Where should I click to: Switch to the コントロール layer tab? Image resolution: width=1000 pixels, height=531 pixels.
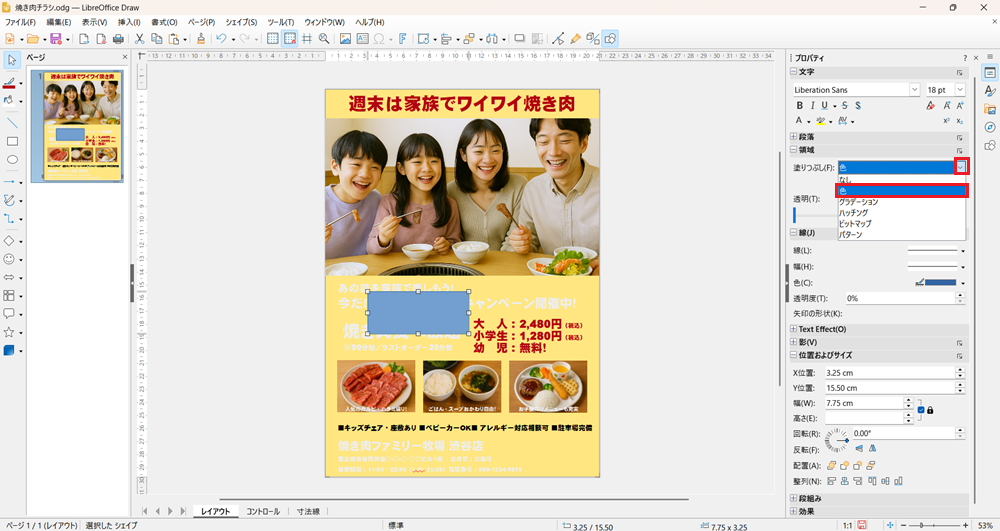(263, 511)
